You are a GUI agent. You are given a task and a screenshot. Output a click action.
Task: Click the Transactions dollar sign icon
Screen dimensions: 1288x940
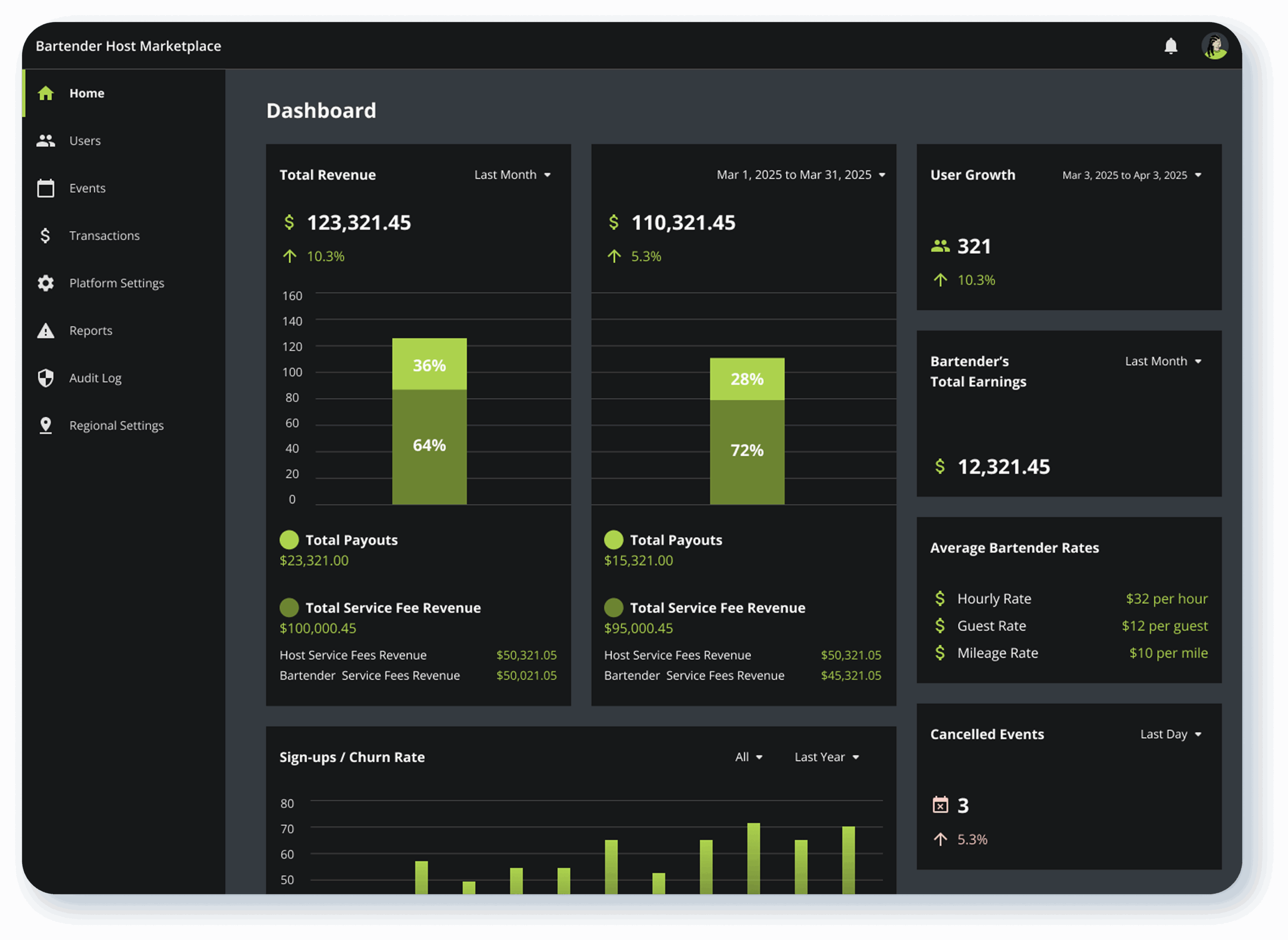click(45, 236)
